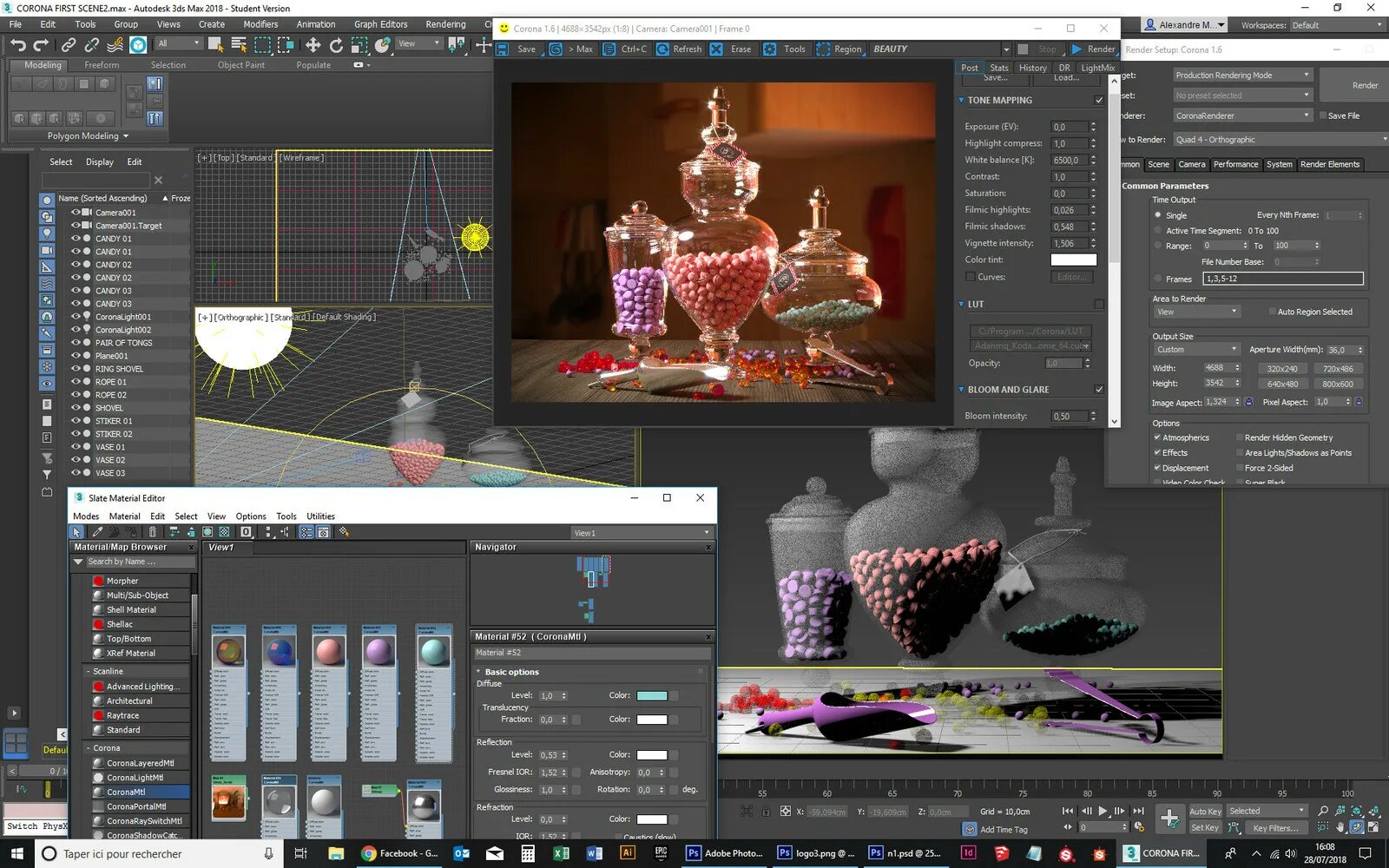Click the Refresh icon in Corona frame buffer

coord(662,49)
